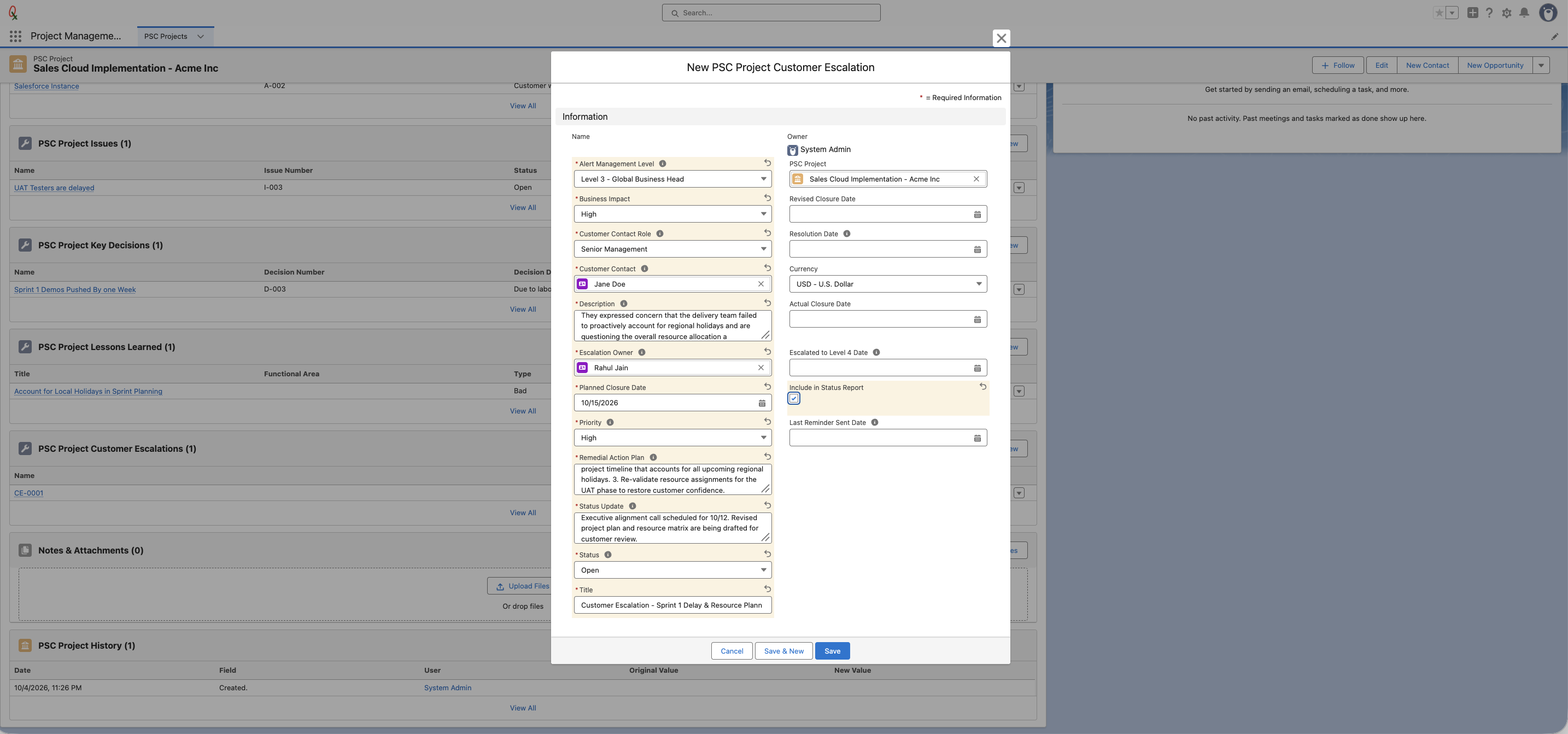Open Revised Closure Date calendar picker
This screenshot has width=1568, height=734.
977,214
